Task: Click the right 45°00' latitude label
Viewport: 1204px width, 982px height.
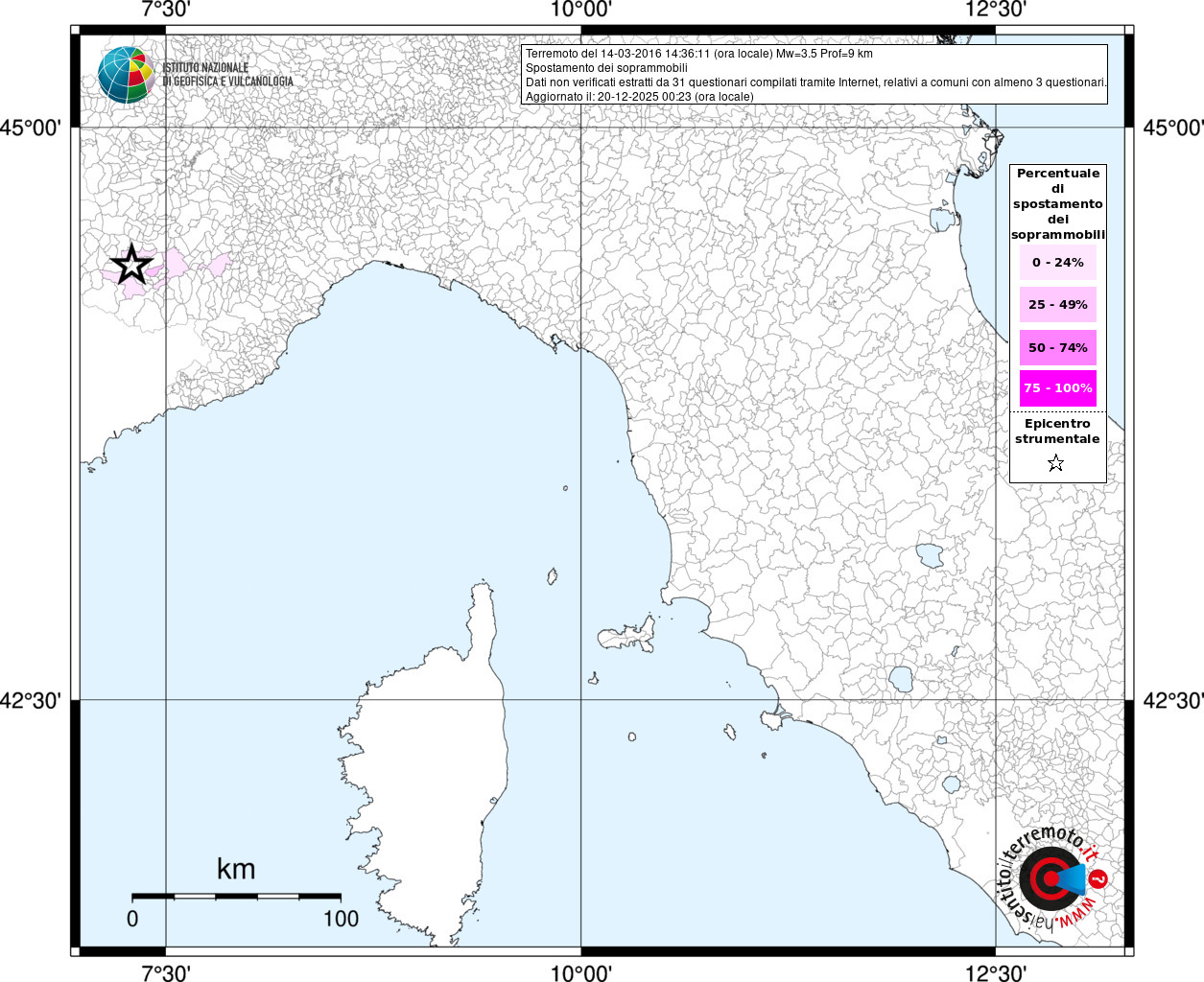Action: point(1172,128)
